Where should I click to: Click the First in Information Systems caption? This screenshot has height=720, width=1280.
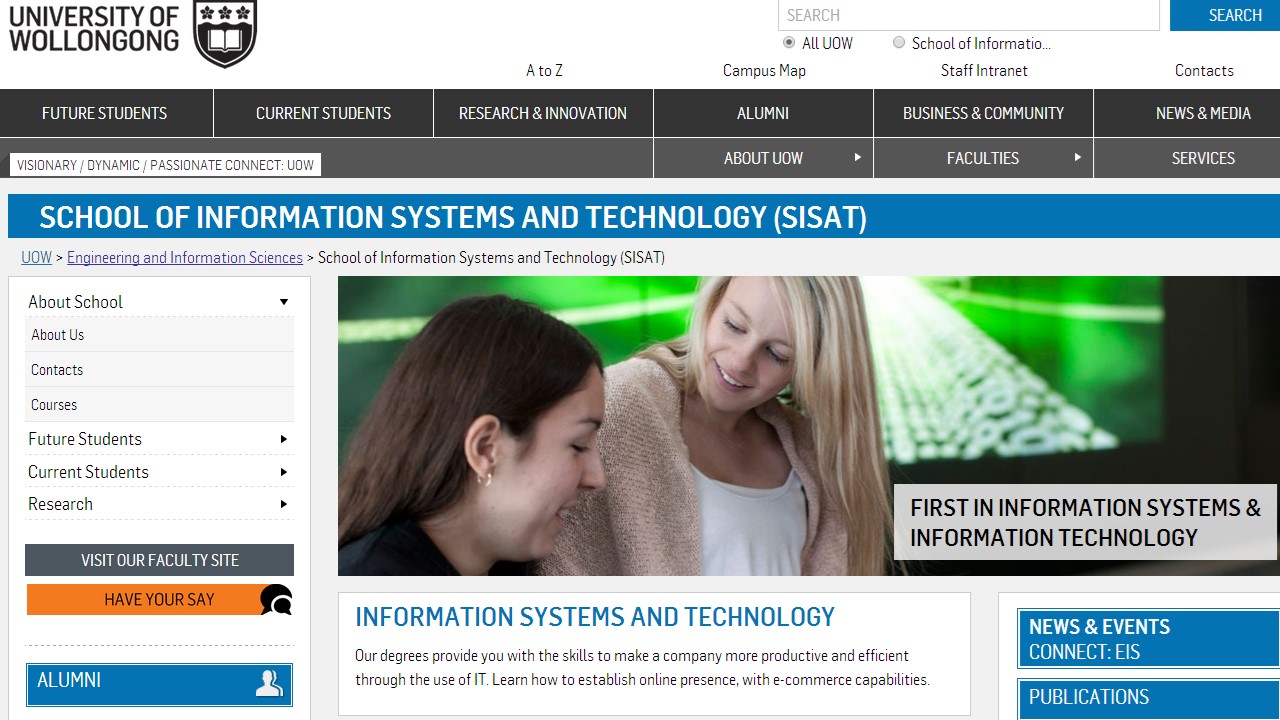pyautogui.click(x=1085, y=522)
